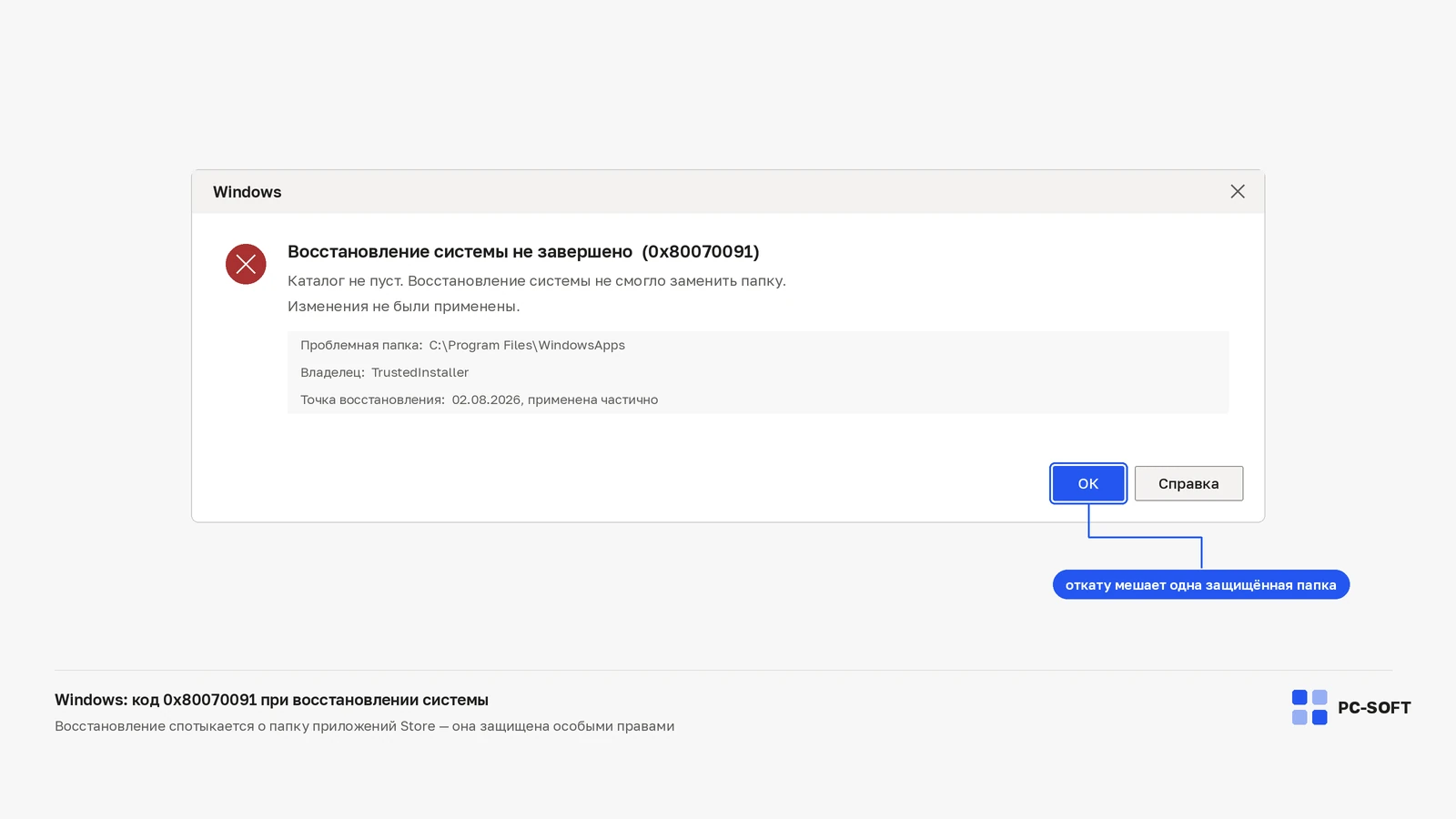Select the error heading with code 0x80070091
Viewport: 1456px width, 819px height.
[523, 251]
